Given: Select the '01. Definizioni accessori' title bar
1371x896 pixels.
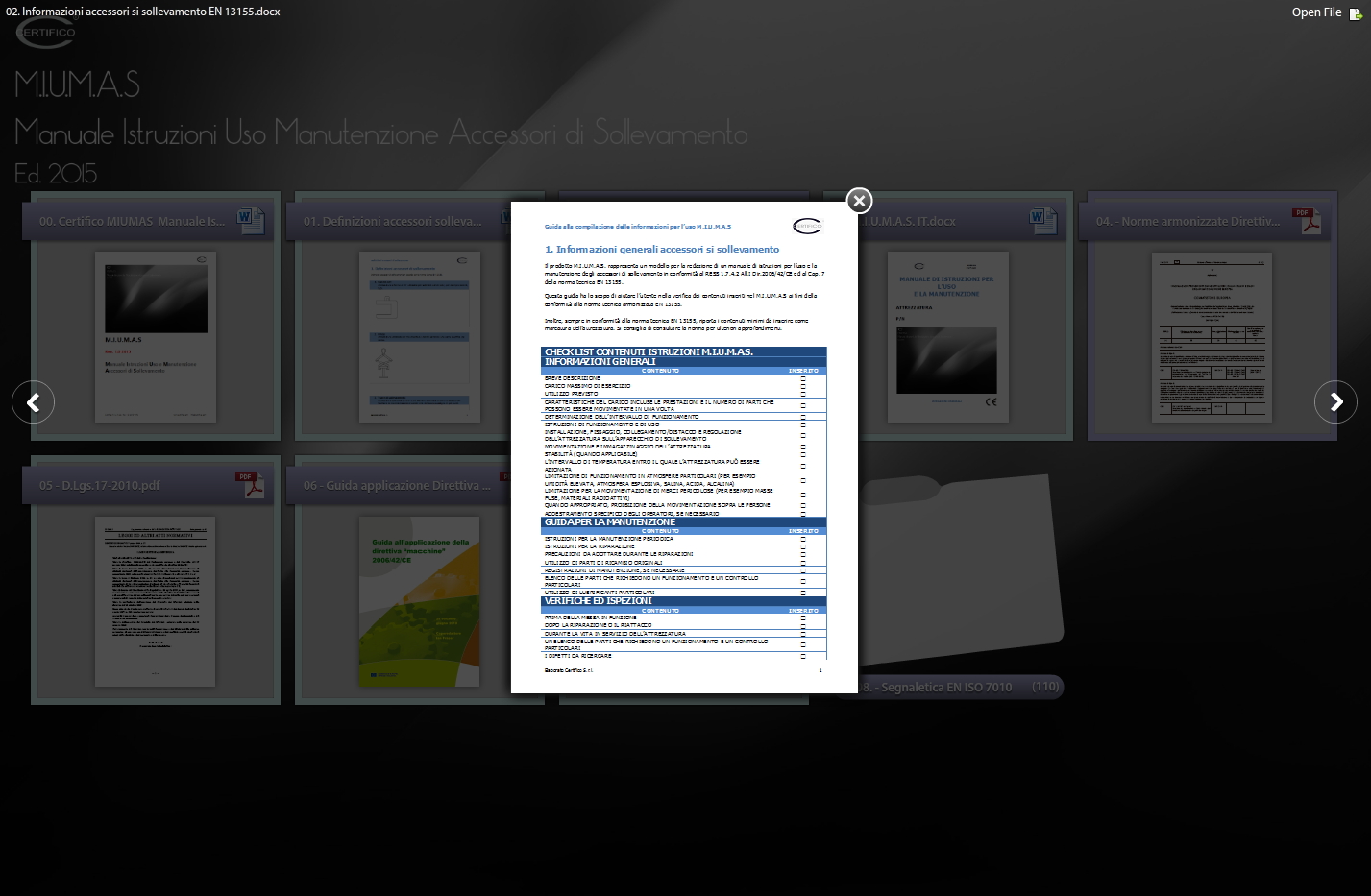Looking at the screenshot, I should [394, 221].
